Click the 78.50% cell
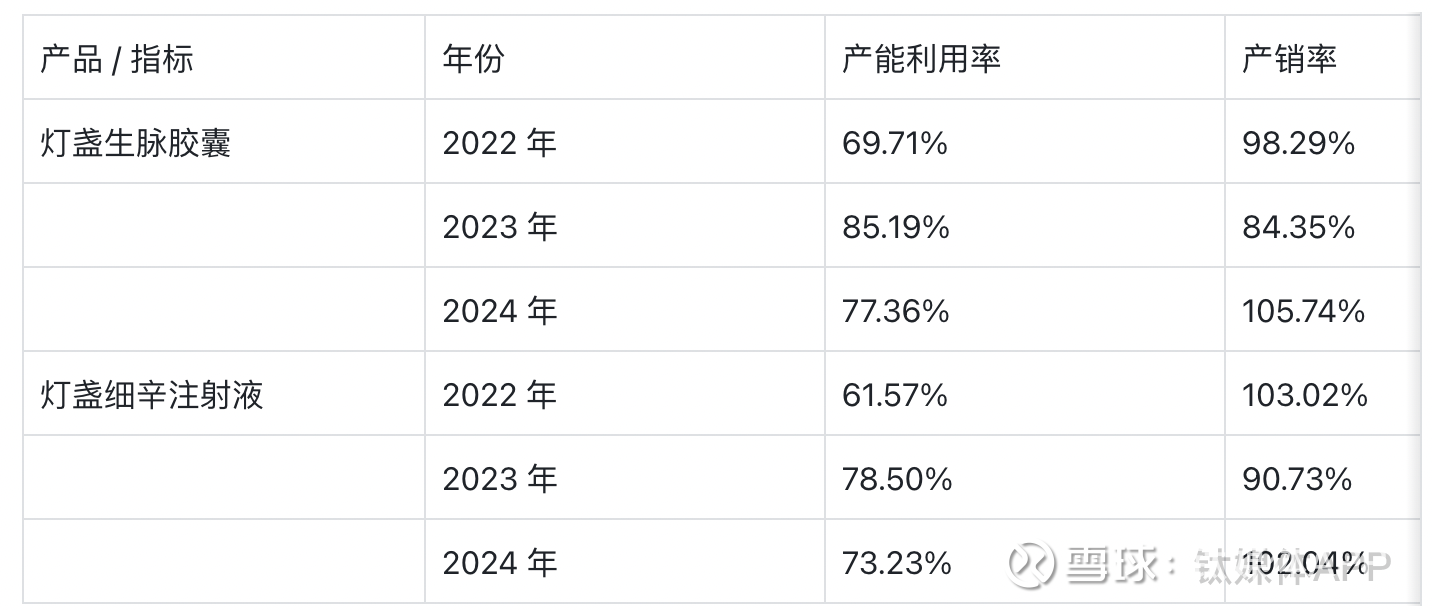1432x610 pixels. coord(897,480)
